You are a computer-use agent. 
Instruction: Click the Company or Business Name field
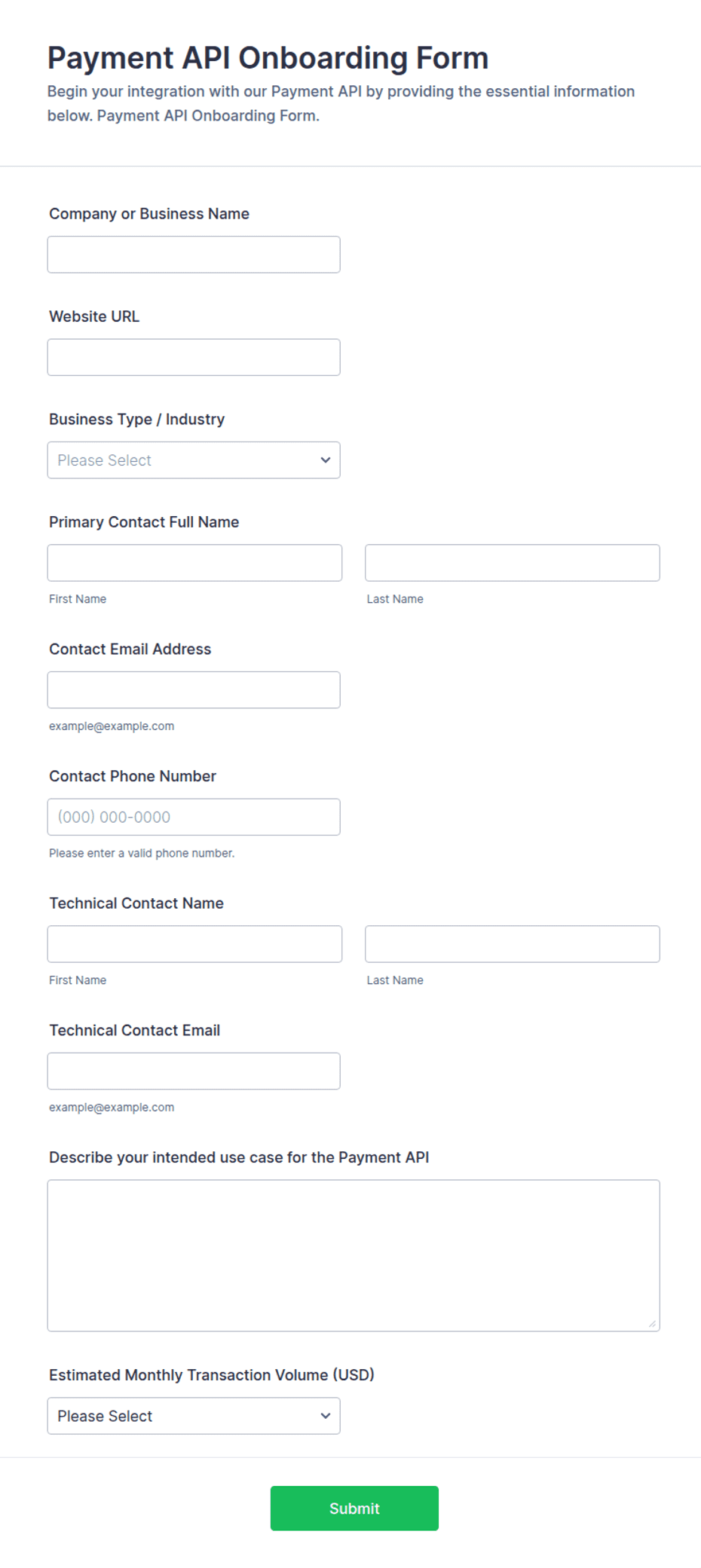click(x=194, y=255)
